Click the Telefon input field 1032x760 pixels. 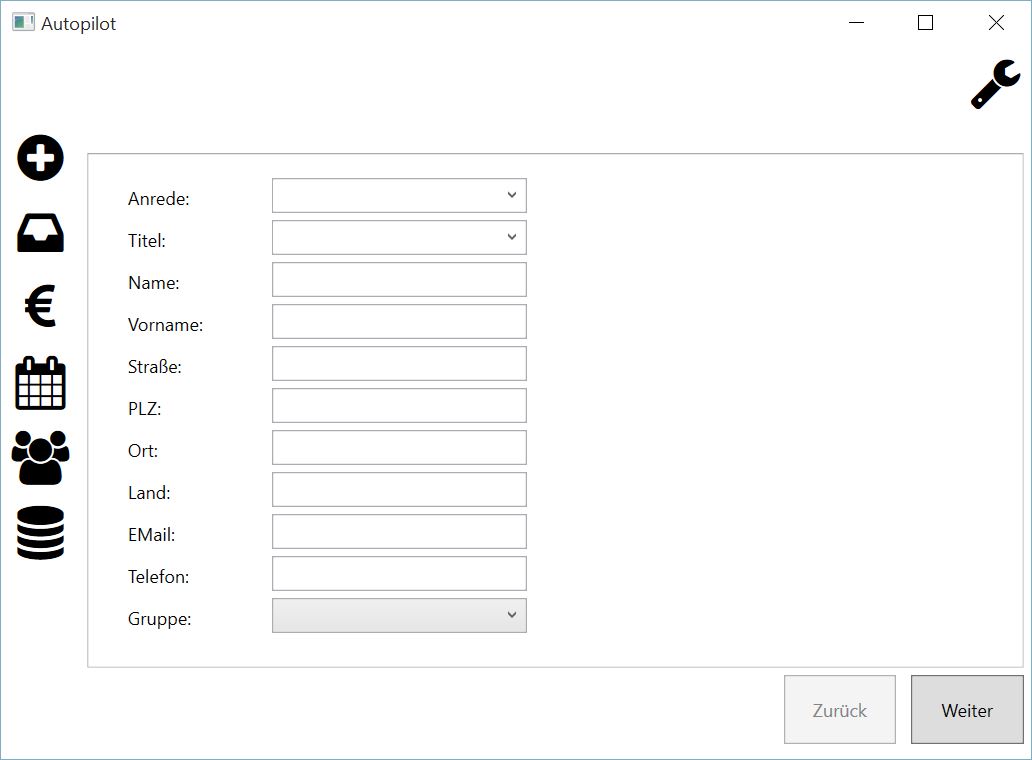pos(399,574)
